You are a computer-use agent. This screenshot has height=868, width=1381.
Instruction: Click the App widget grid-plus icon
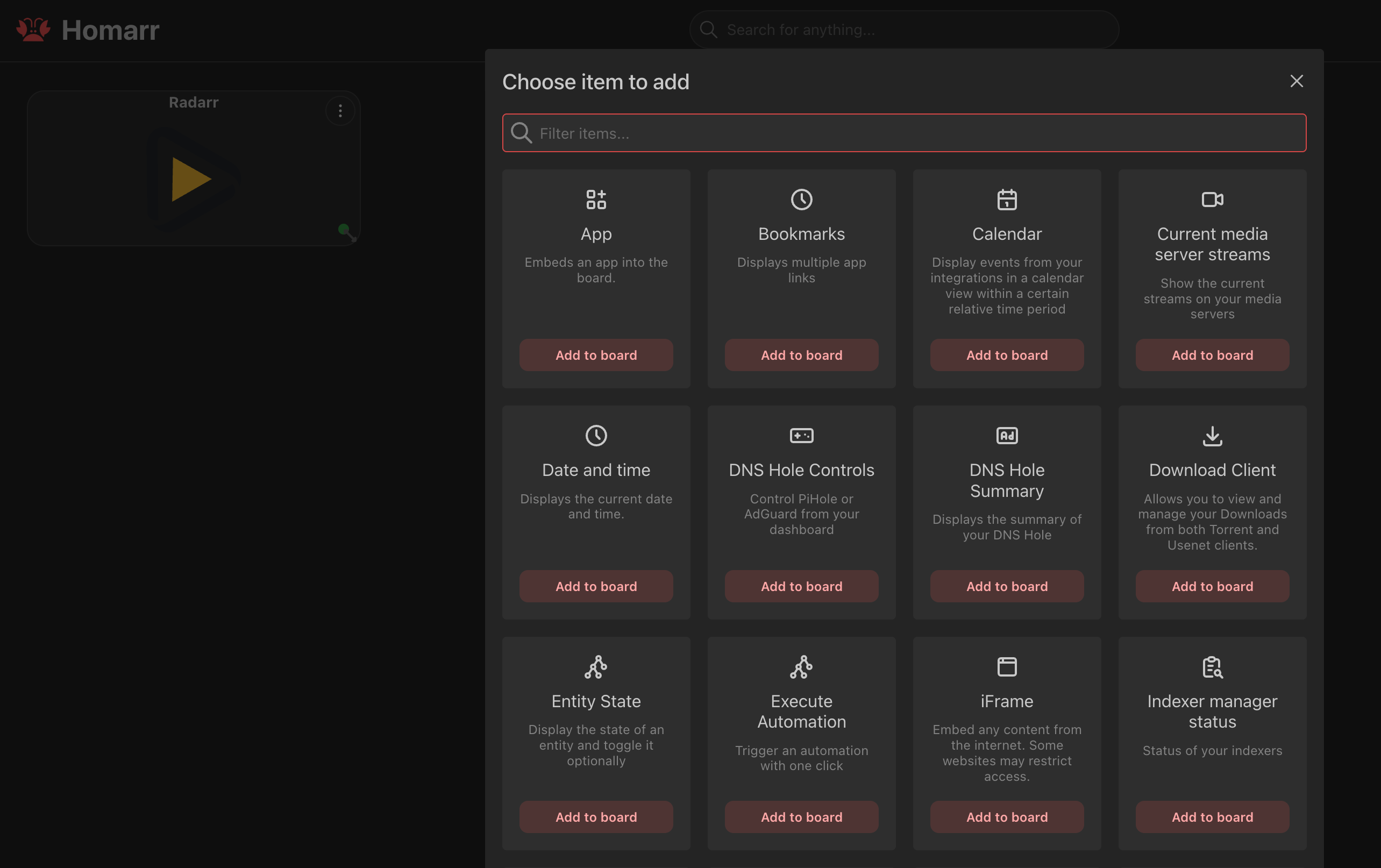pyautogui.click(x=596, y=199)
